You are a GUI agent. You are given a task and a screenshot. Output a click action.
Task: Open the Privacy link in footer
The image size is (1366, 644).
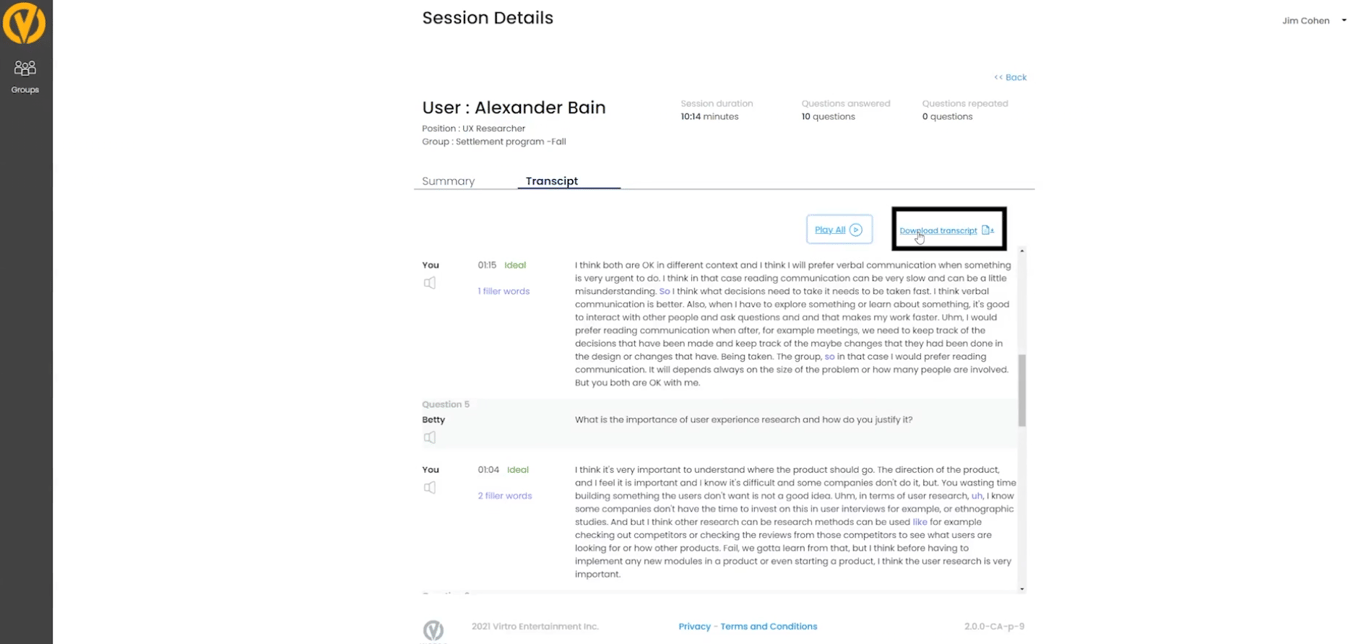694,626
